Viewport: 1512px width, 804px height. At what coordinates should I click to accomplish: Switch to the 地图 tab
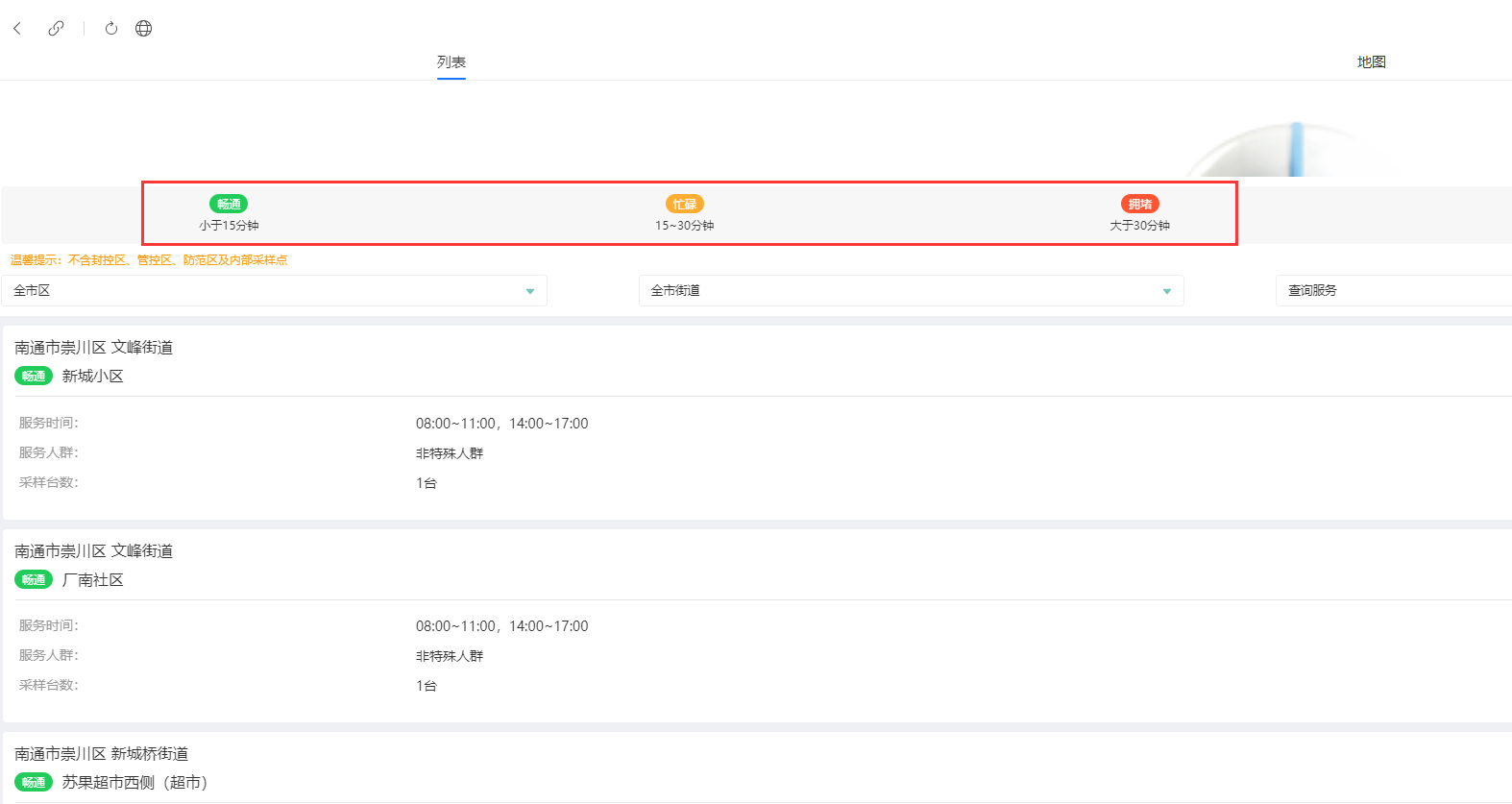click(x=1371, y=62)
